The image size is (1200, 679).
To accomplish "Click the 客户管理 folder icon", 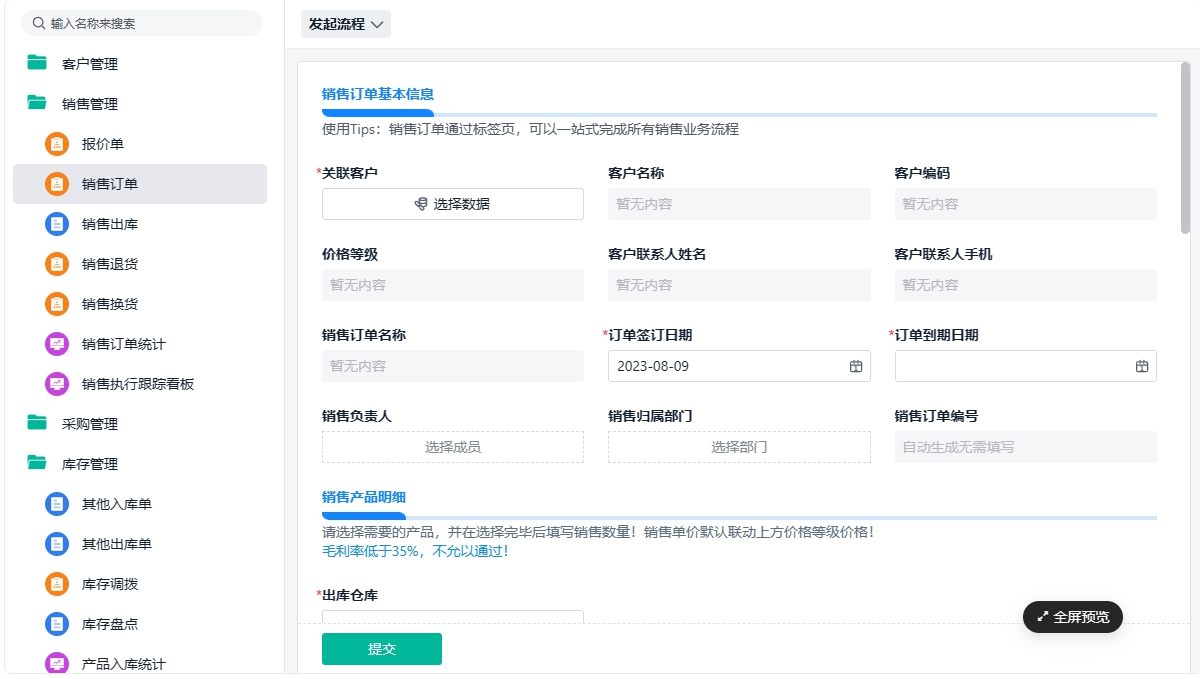I will (37, 63).
